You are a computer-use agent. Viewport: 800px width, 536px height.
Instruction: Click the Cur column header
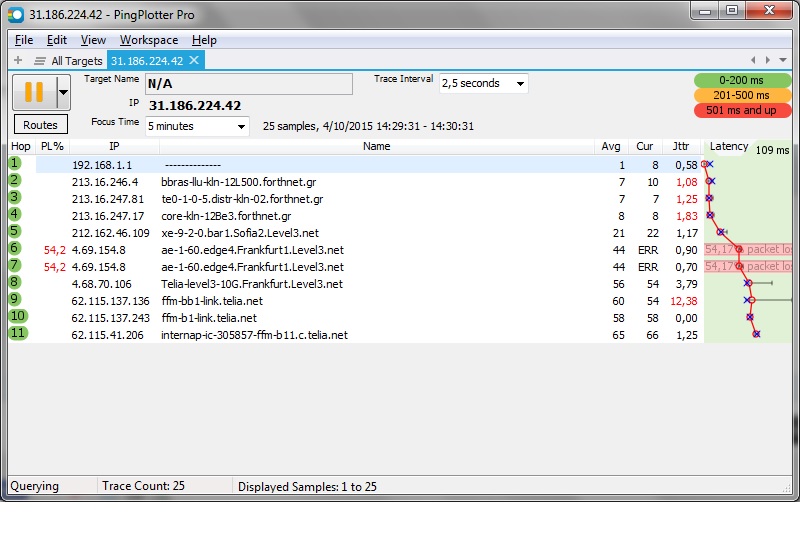point(644,146)
